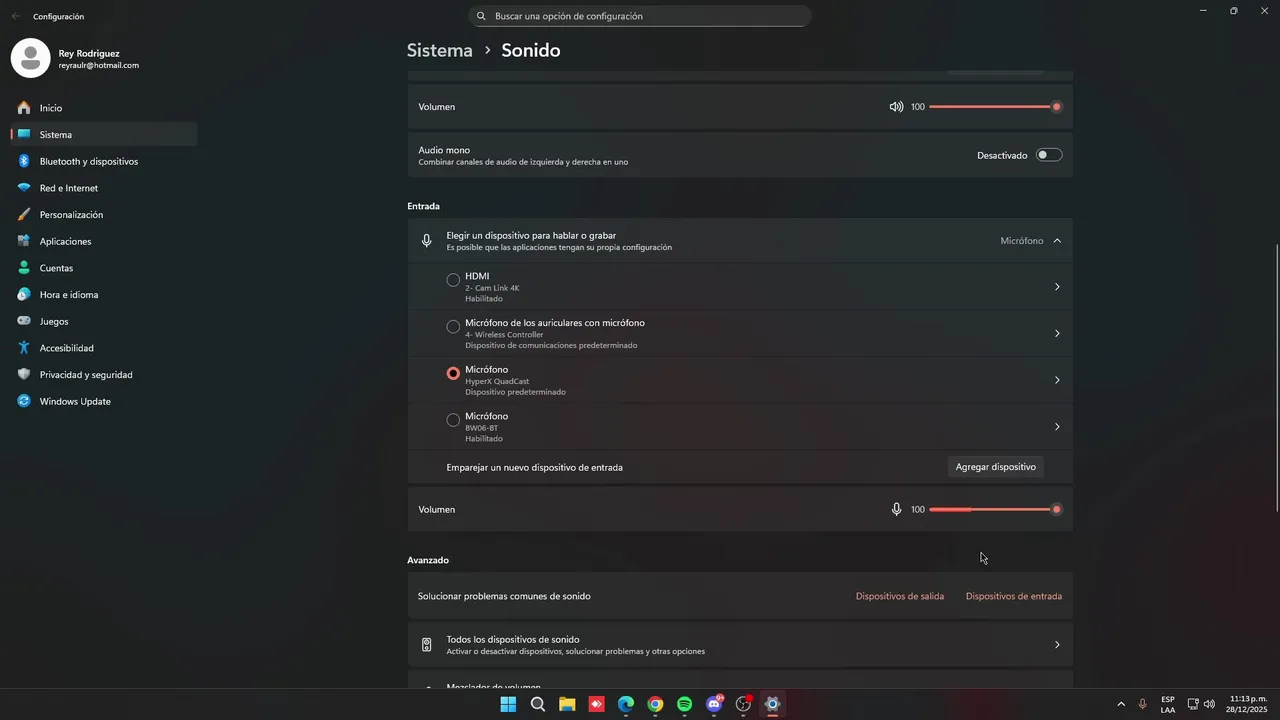1280x720 pixels.
Task: Select BW06-BT microphone radio button
Action: (x=453, y=420)
